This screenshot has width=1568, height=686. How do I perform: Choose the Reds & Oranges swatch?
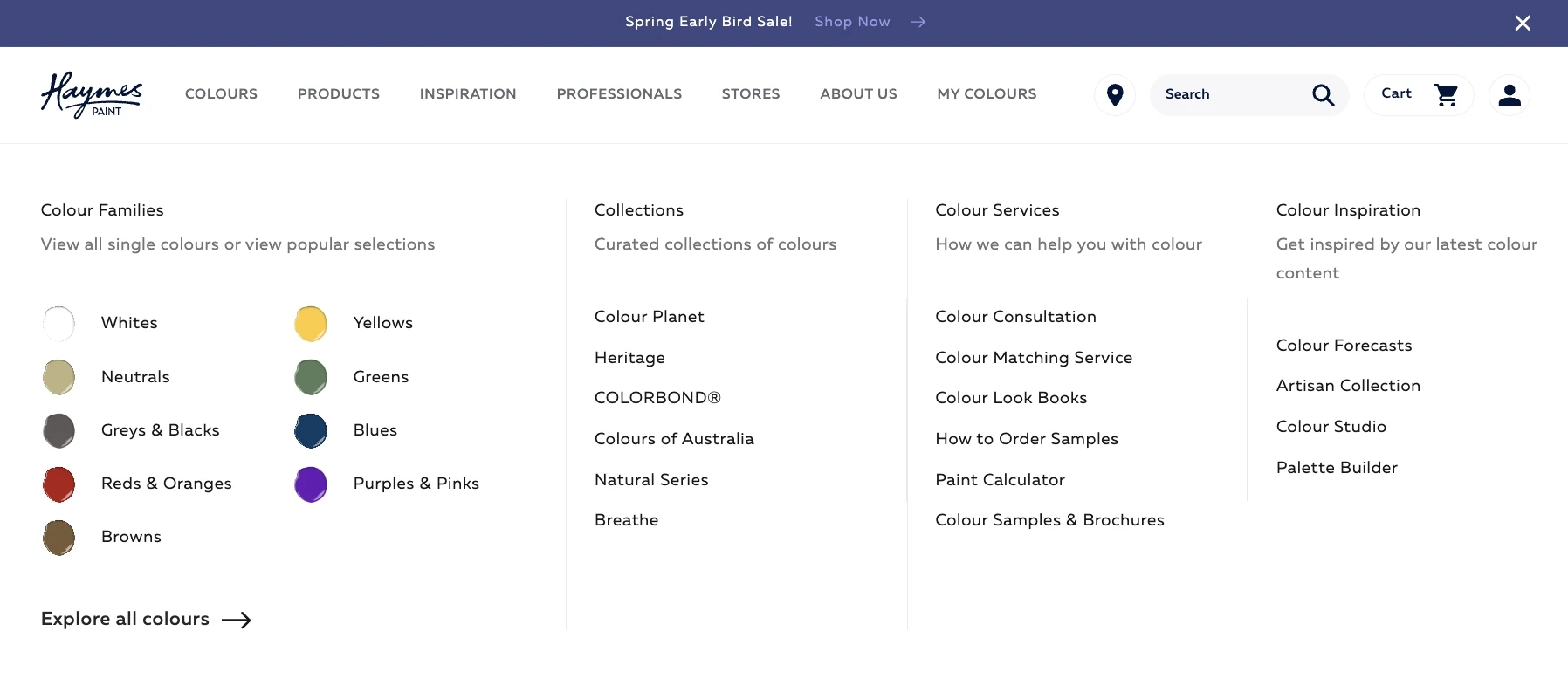coord(58,484)
